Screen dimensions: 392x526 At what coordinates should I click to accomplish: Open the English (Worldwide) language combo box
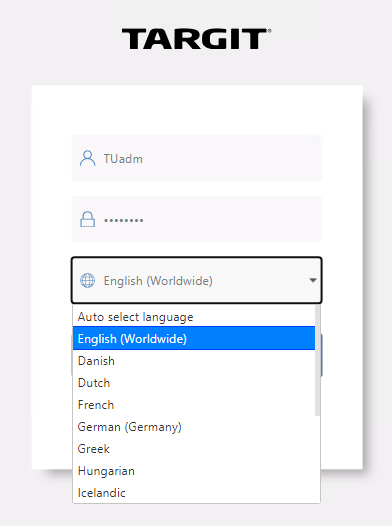pos(197,280)
